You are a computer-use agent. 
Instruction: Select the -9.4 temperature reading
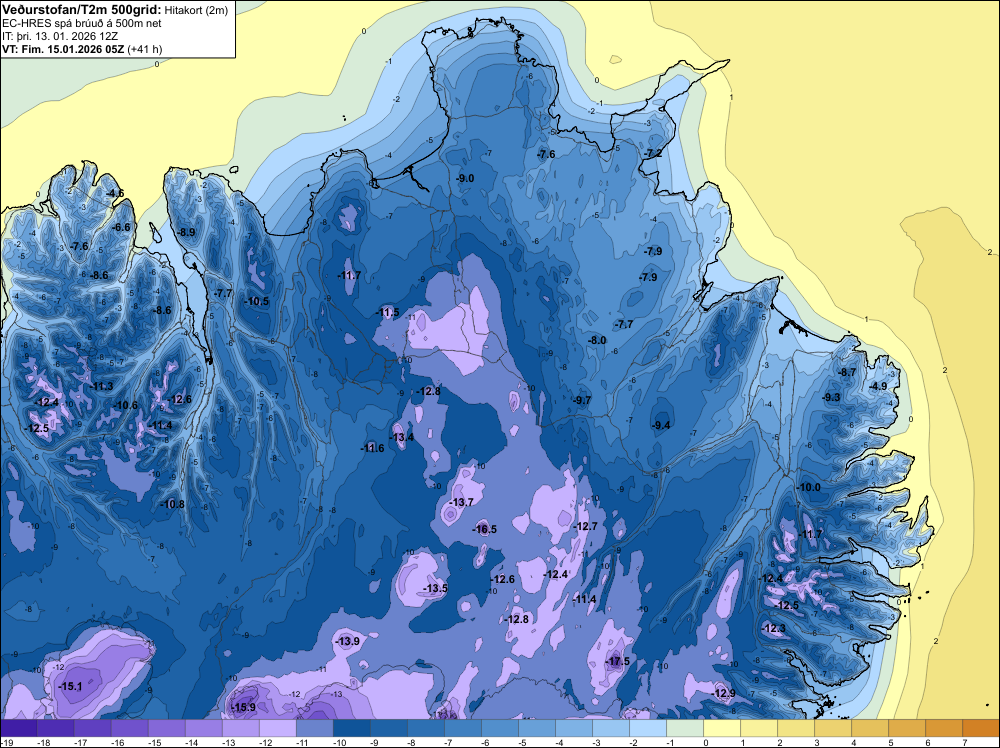tap(661, 425)
